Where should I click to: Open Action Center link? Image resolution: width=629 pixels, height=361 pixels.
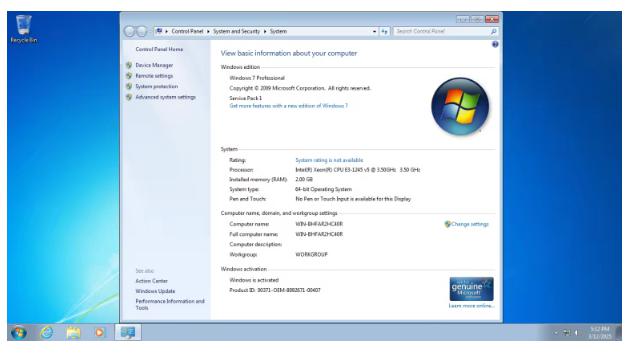tap(152, 281)
